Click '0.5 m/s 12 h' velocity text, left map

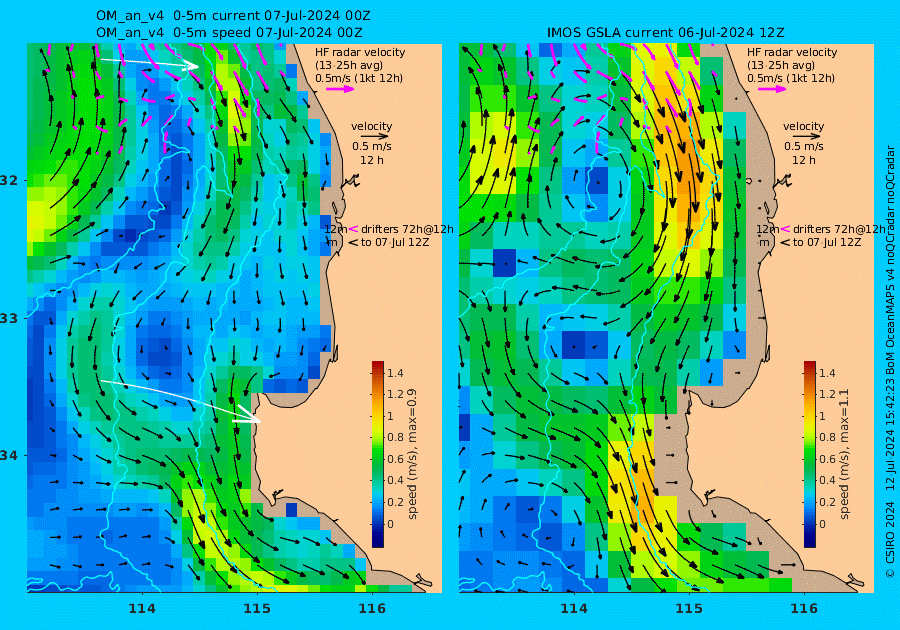coord(371,153)
